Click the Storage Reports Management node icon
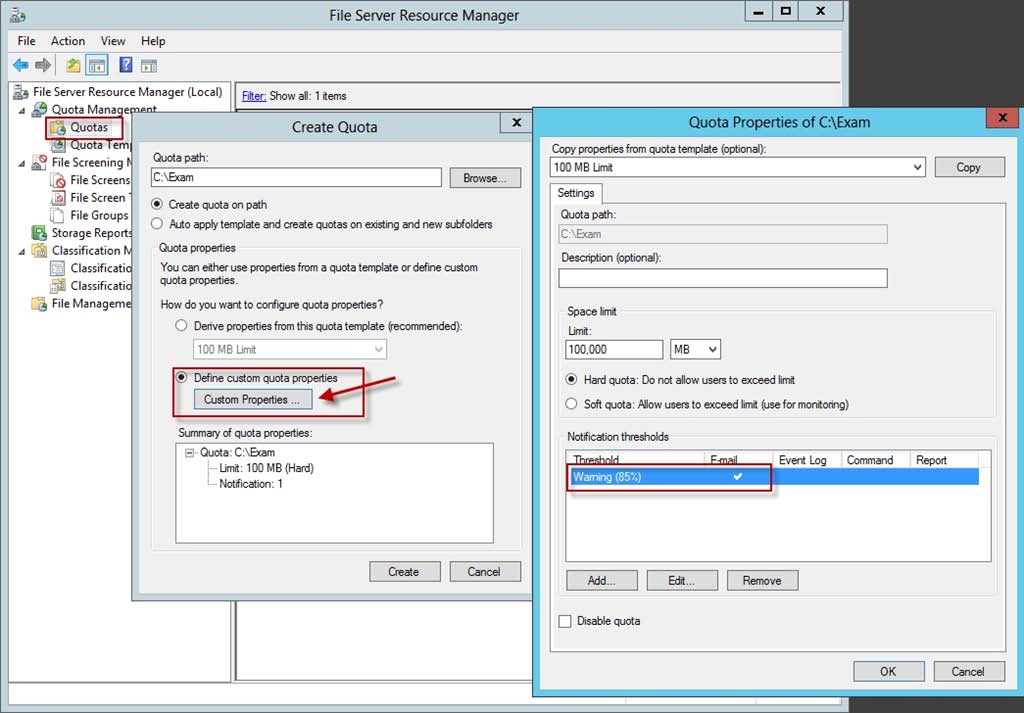1024x713 pixels. [40, 232]
